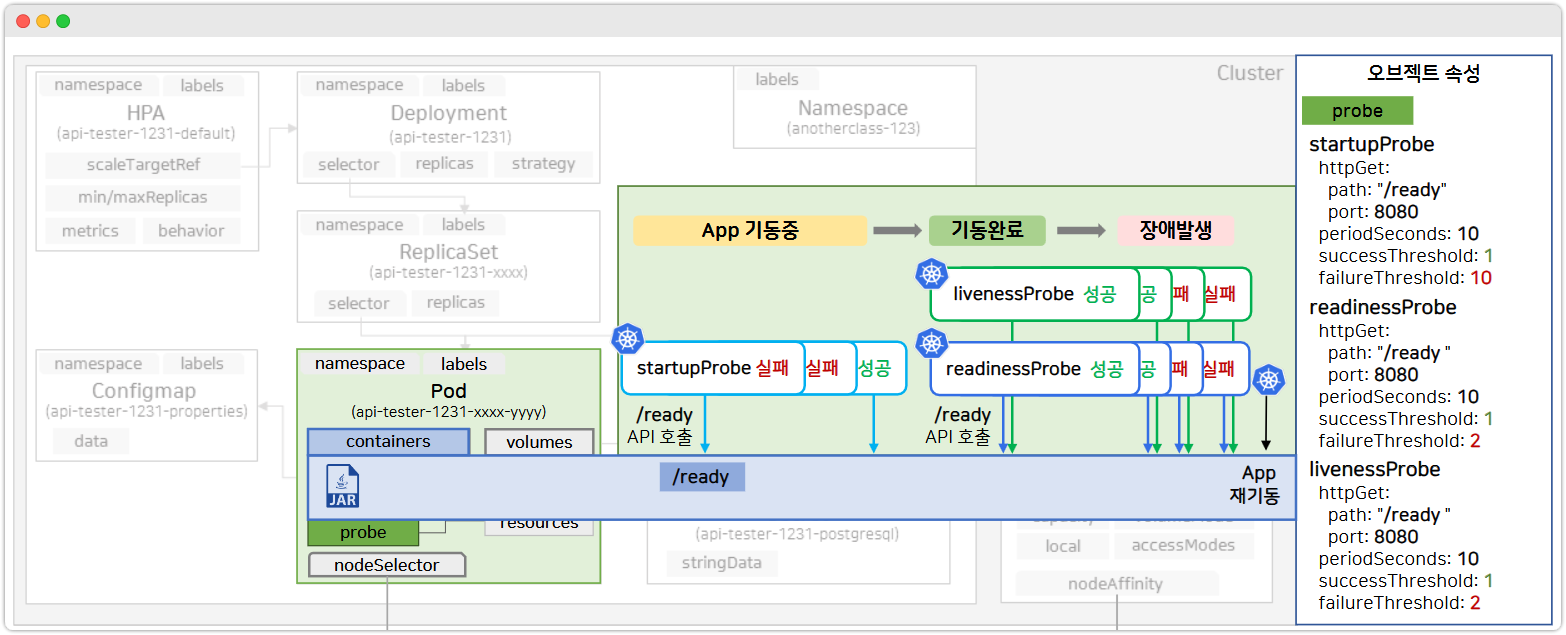
Task: Click the 기동완료 stage label
Action: pyautogui.click(x=987, y=231)
